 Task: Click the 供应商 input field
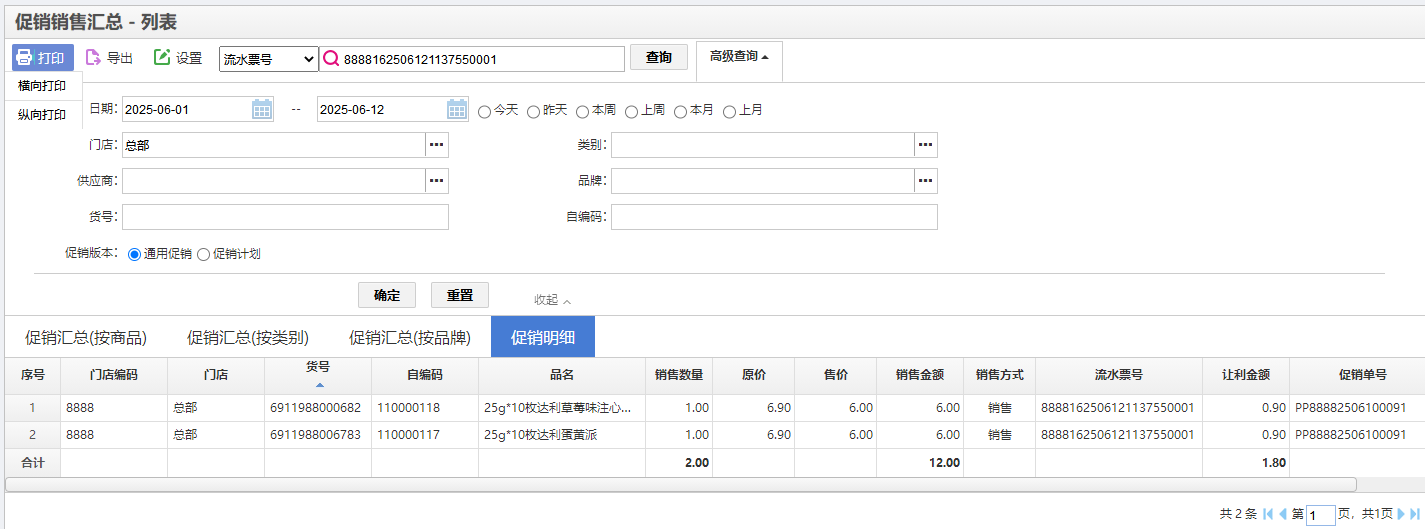tap(274, 181)
